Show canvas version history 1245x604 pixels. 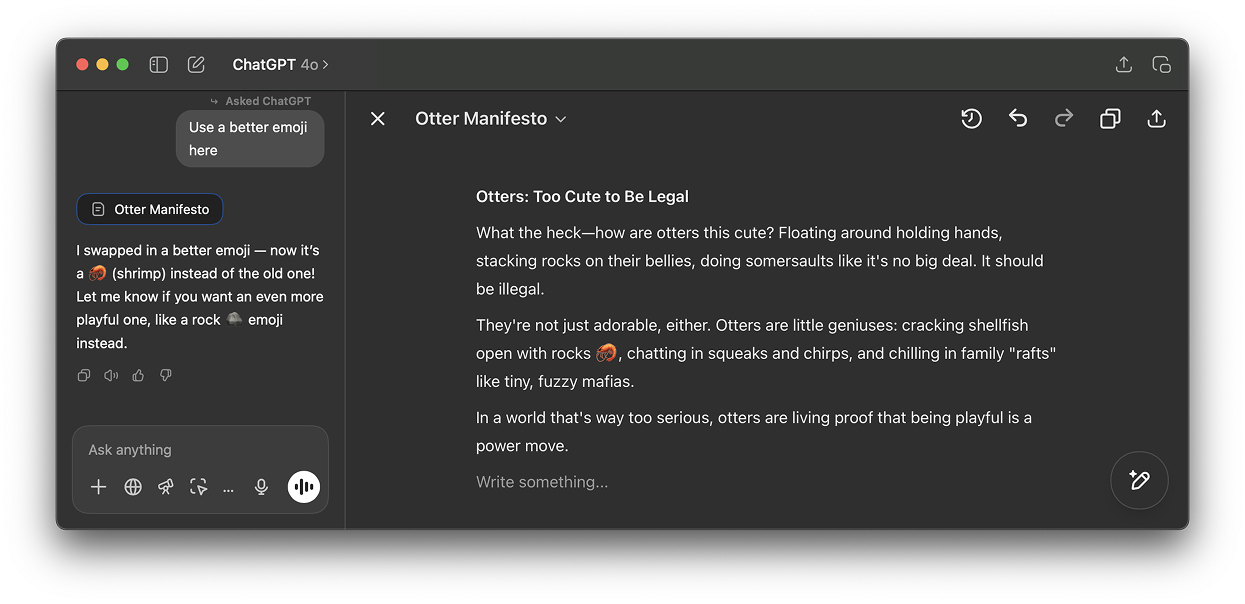971,119
